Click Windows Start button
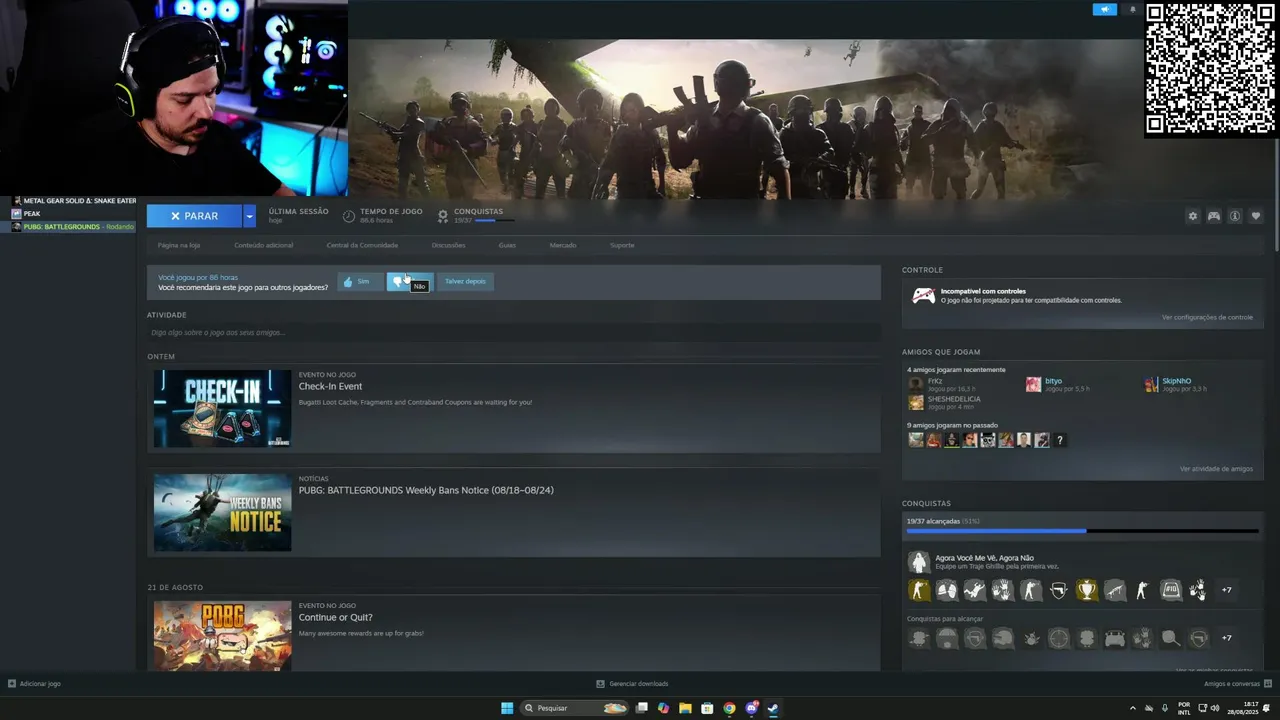Image resolution: width=1280 pixels, height=720 pixels. [507, 708]
